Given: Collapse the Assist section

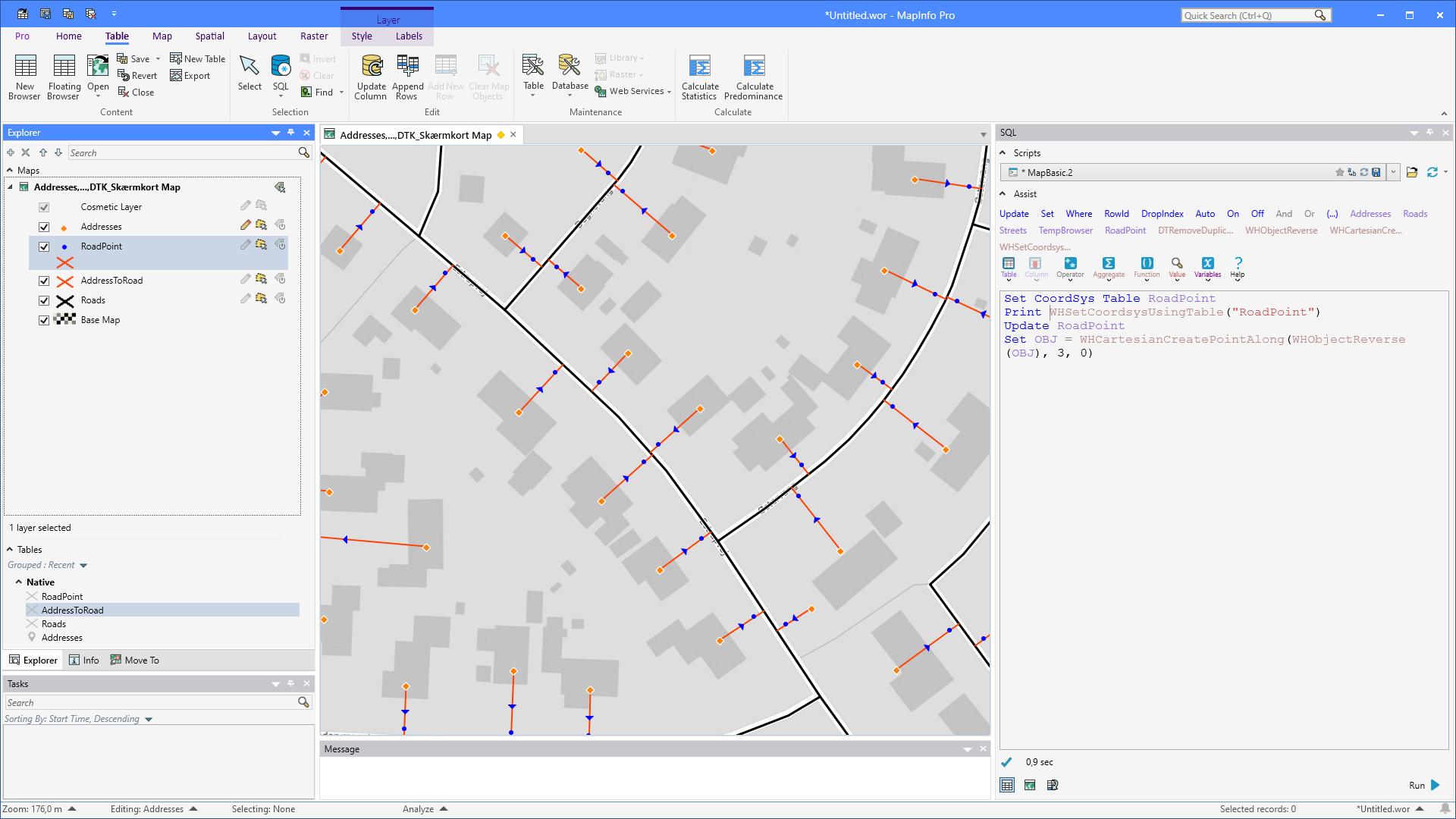Looking at the screenshot, I should [x=1003, y=194].
